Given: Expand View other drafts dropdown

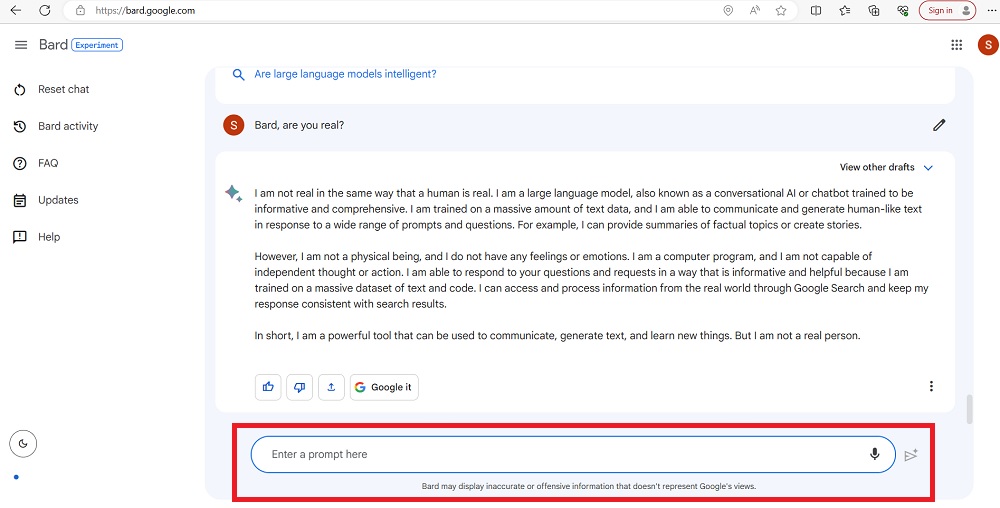Looking at the screenshot, I should coord(886,168).
